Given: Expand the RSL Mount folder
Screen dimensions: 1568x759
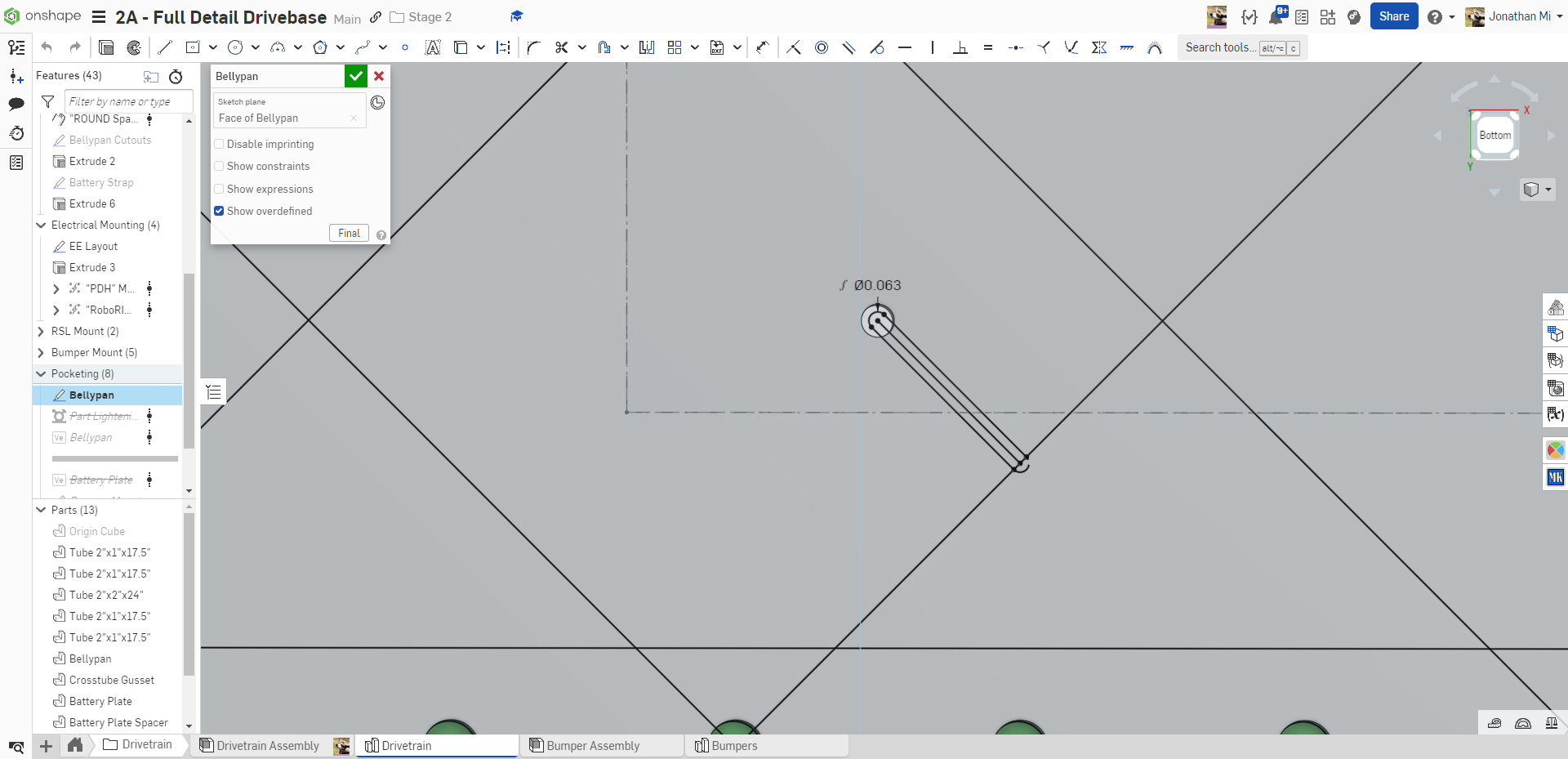Looking at the screenshot, I should (41, 331).
